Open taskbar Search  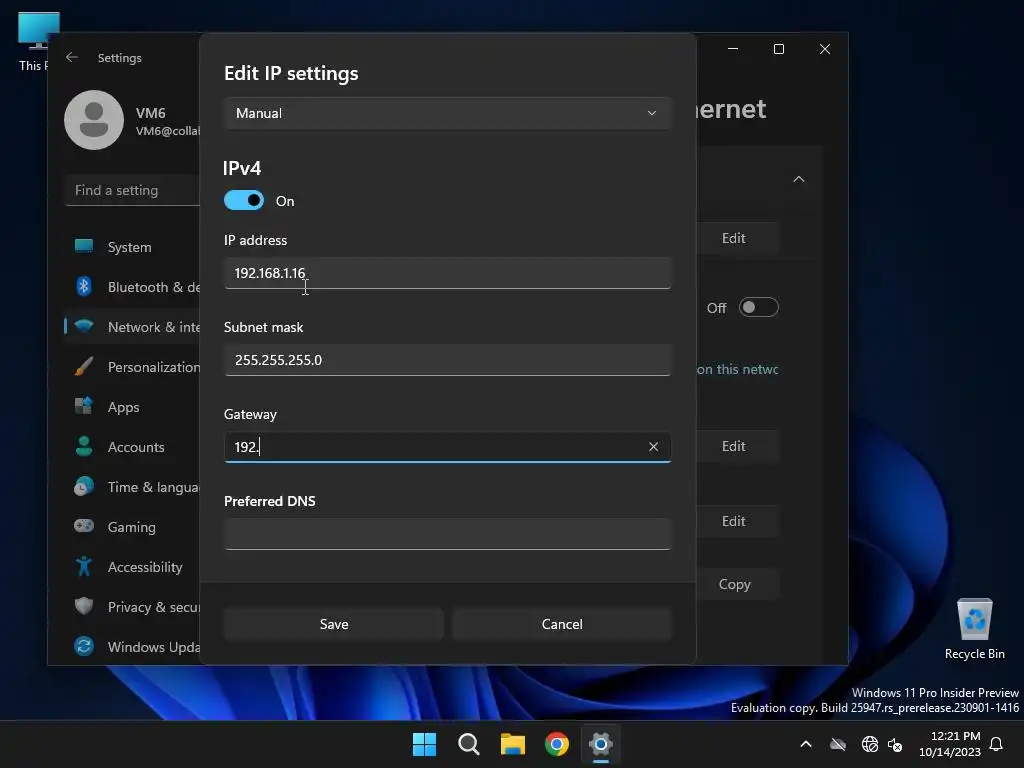(x=468, y=744)
